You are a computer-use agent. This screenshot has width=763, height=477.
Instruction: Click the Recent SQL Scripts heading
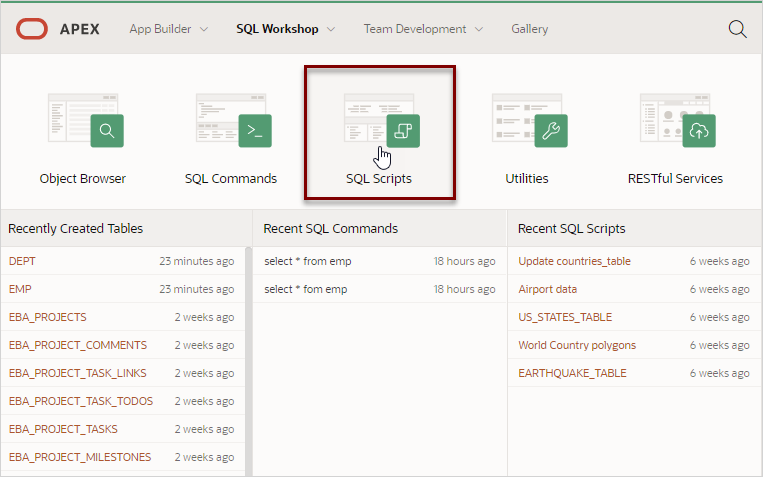click(571, 228)
